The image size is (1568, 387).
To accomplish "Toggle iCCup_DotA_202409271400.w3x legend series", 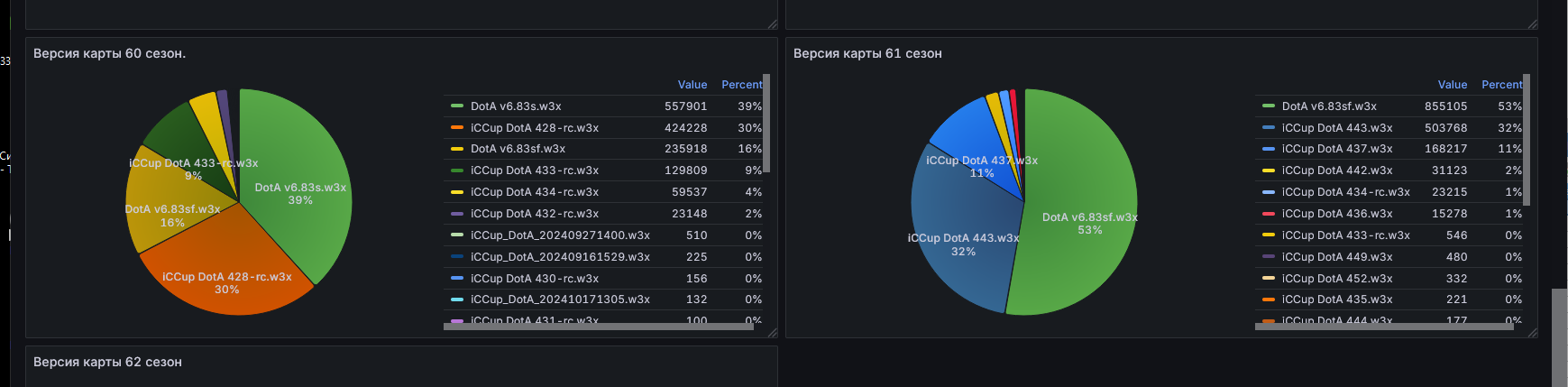I will pyautogui.click(x=559, y=235).
